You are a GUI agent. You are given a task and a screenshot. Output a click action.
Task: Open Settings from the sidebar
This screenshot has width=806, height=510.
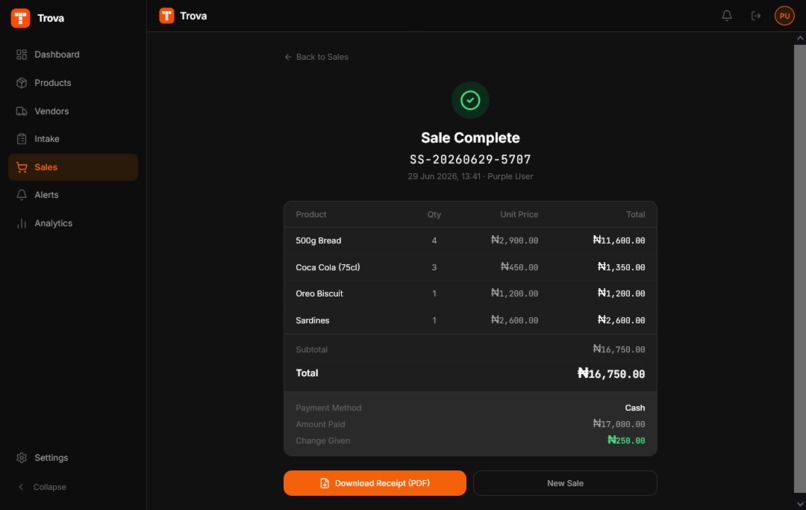tap(73, 458)
